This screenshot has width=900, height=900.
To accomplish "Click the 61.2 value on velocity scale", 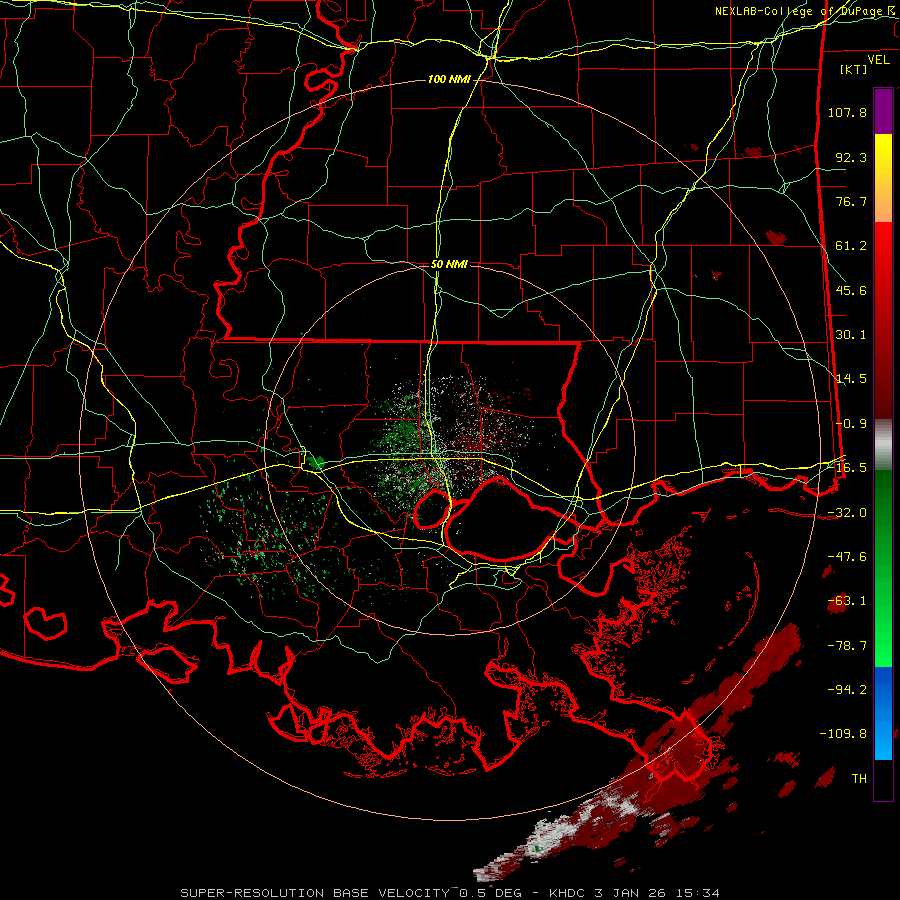I will pos(851,246).
